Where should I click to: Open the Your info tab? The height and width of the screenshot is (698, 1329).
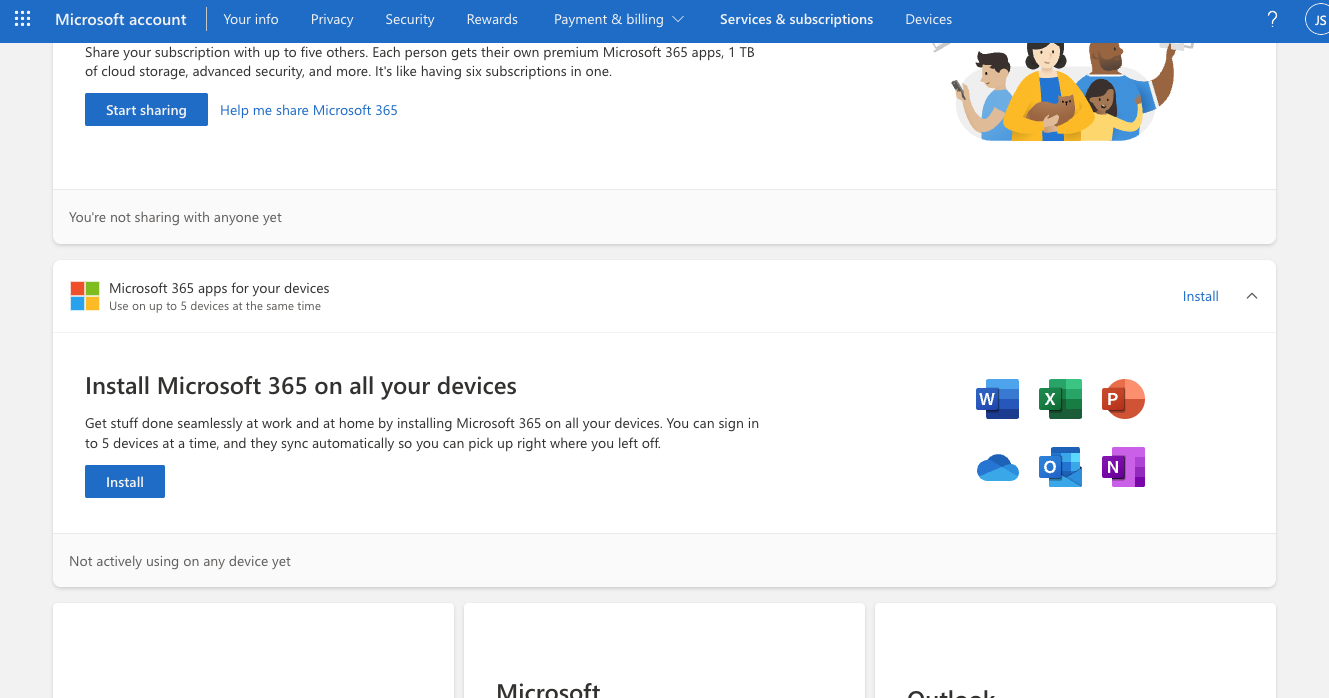click(251, 19)
